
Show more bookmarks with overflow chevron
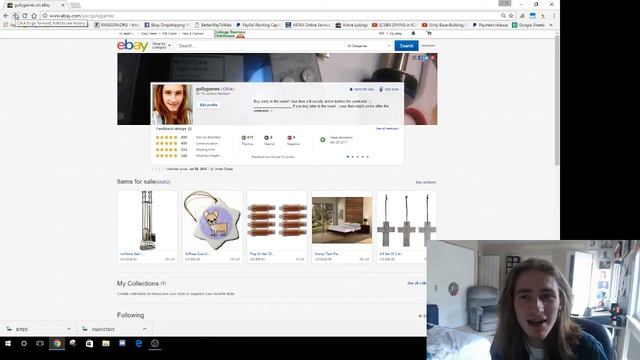(551, 25)
